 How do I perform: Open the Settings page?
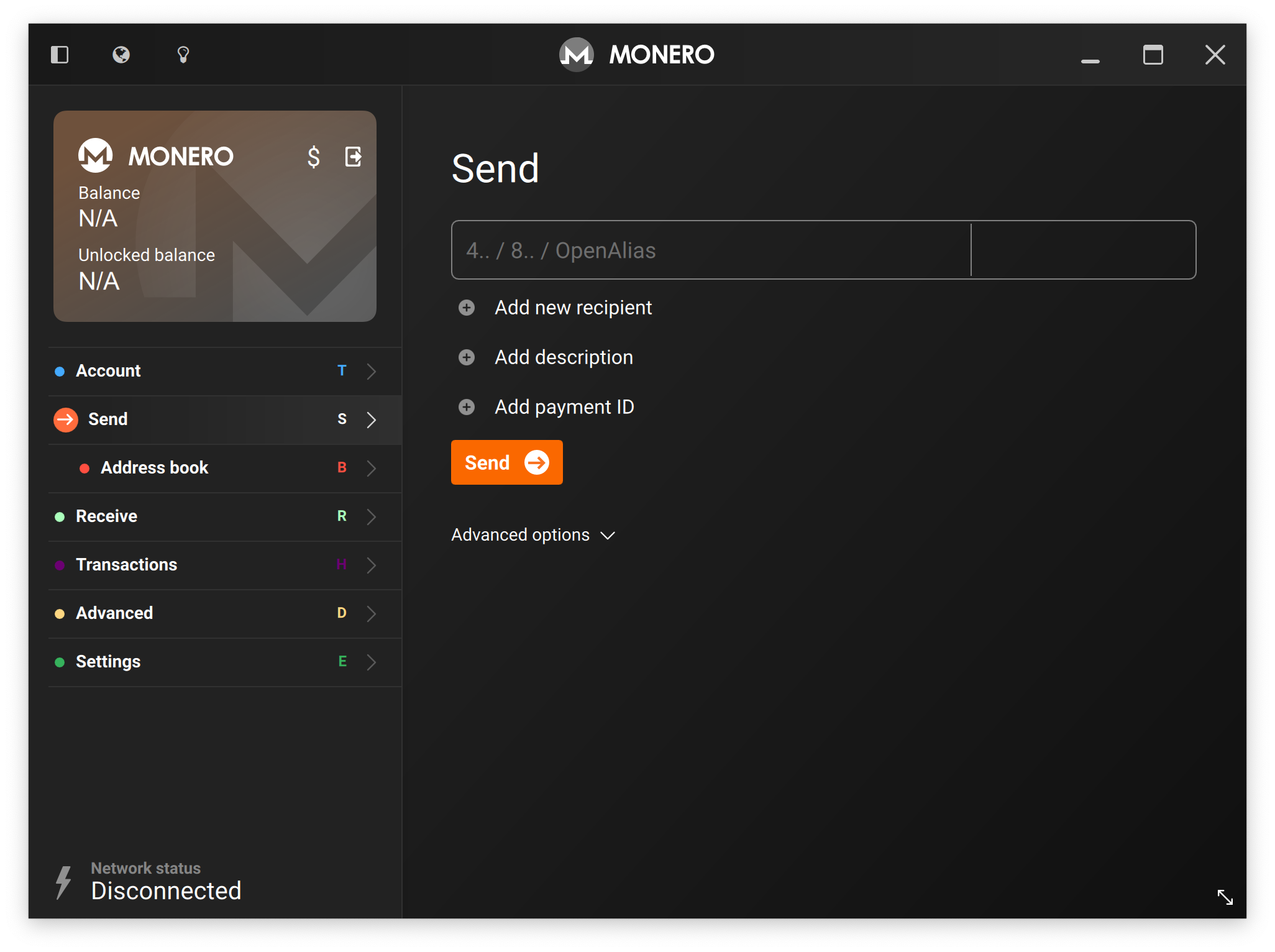pos(225,662)
